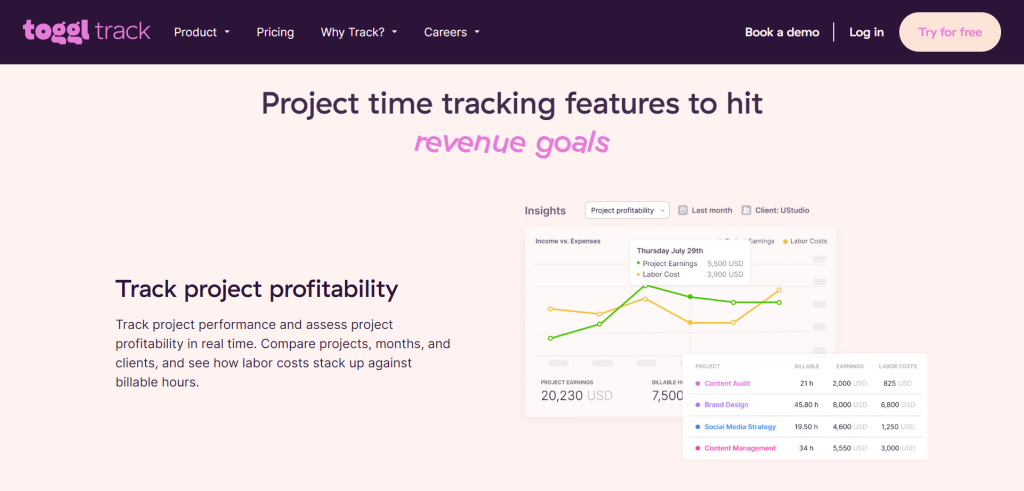Click the 'revenue goals' pink heading text
The width and height of the screenshot is (1024, 491).
coord(512,142)
